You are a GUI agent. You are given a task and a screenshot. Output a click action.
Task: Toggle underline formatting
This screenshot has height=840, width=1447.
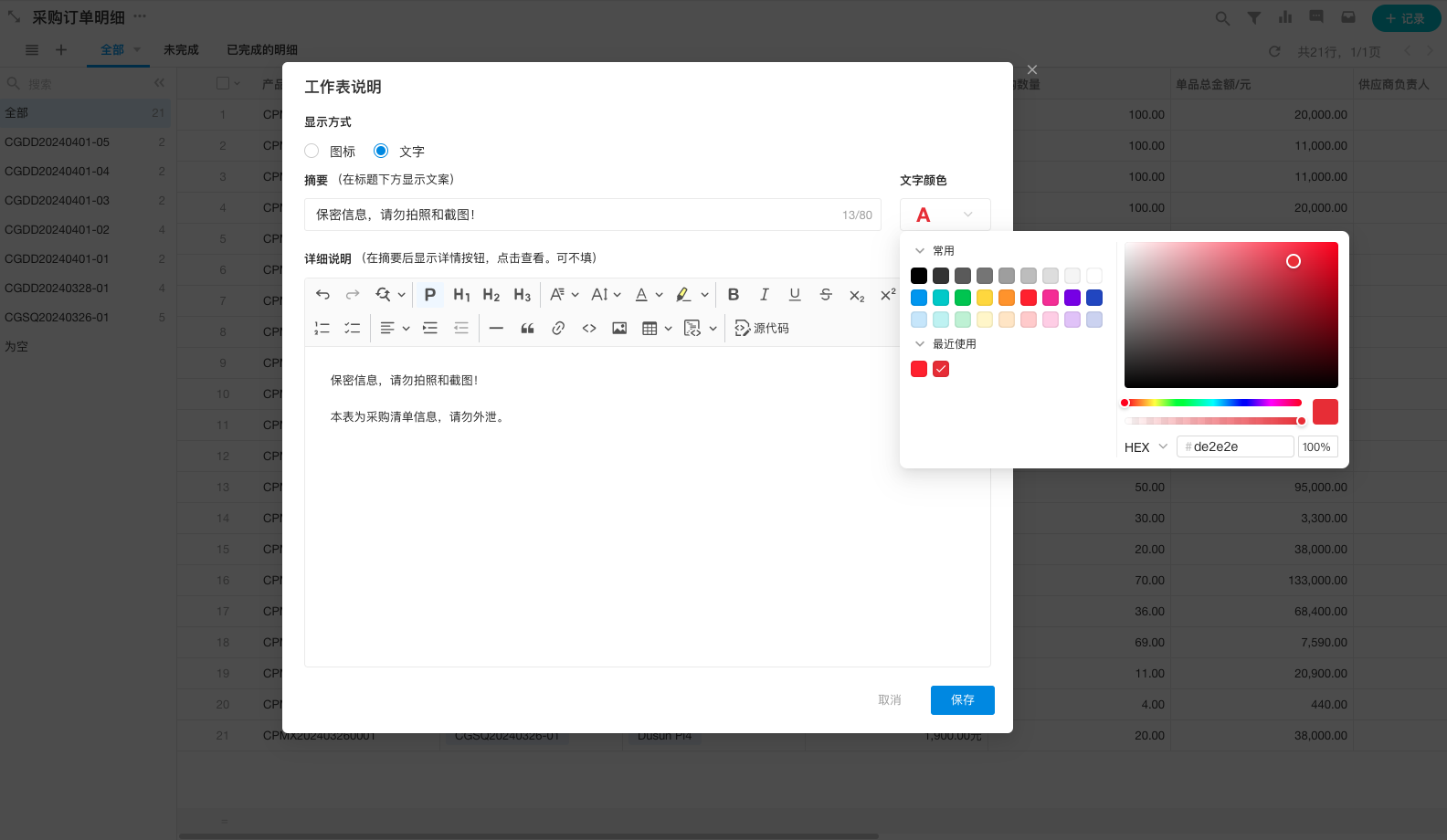[x=795, y=295]
